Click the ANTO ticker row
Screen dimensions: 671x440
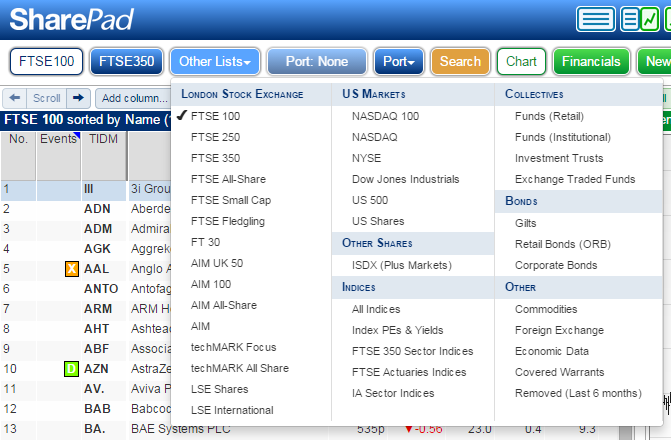[101, 289]
